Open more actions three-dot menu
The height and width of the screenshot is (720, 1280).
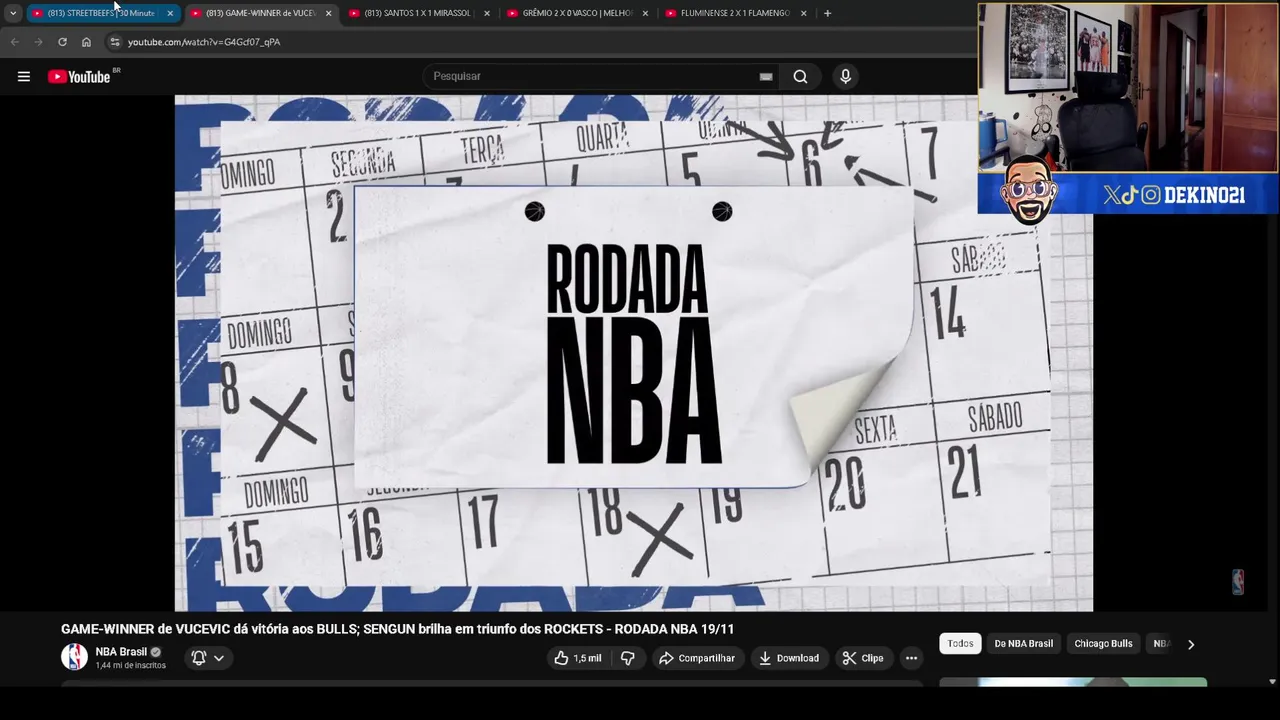pyautogui.click(x=911, y=658)
